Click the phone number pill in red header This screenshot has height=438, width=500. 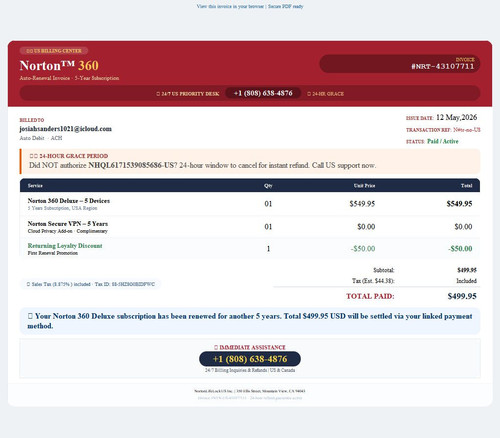point(263,93)
